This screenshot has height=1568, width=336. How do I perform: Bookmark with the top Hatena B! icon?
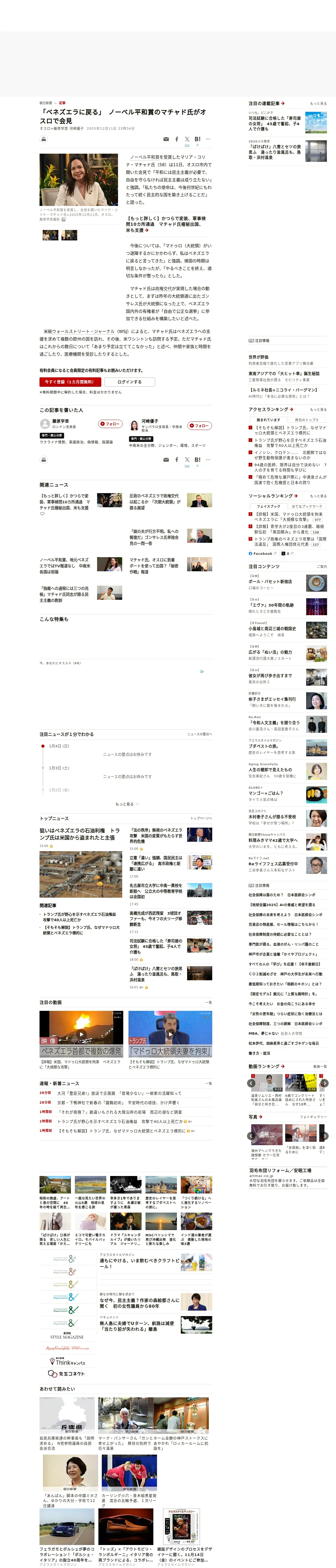[198, 139]
